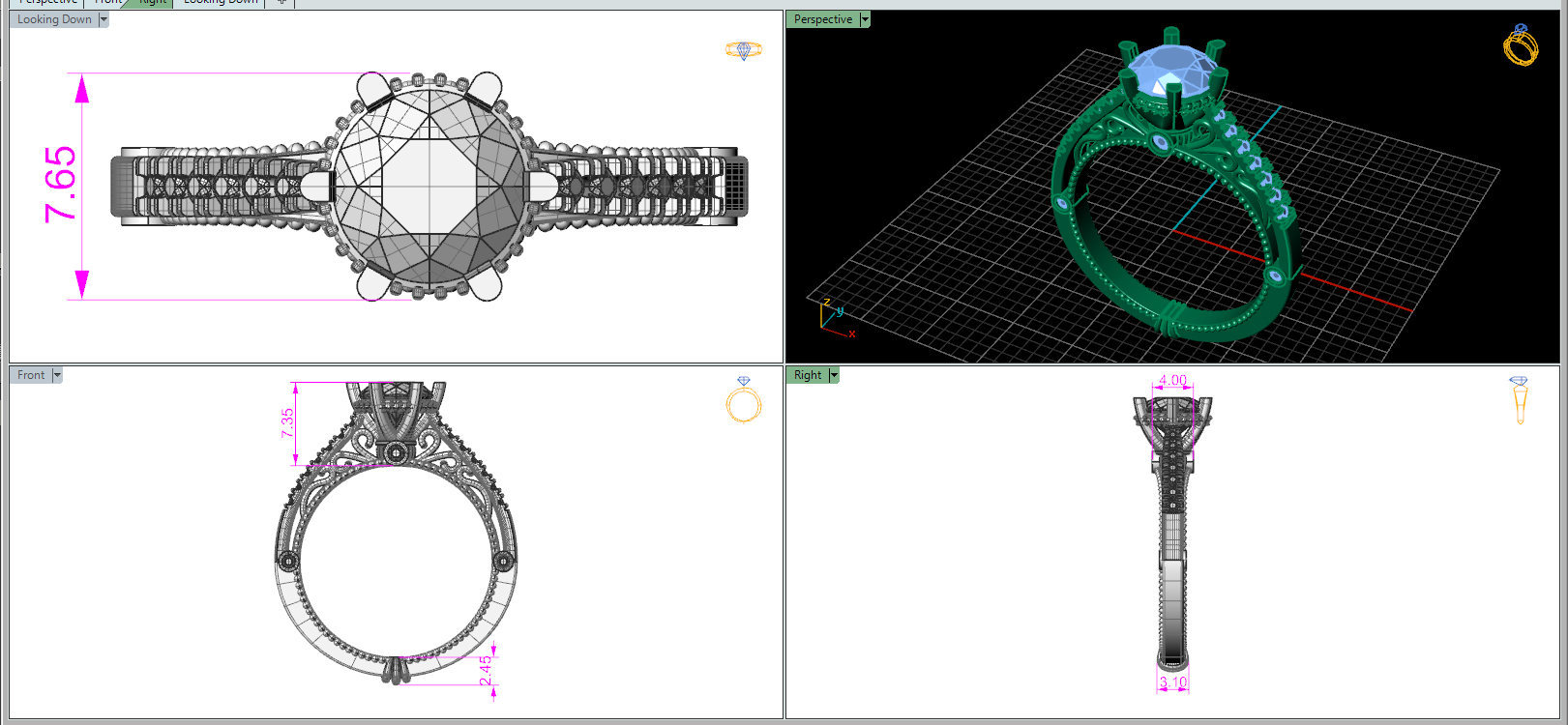Select the 4.00 dimension in Right view
This screenshot has width=1568, height=725.
pyautogui.click(x=1173, y=380)
